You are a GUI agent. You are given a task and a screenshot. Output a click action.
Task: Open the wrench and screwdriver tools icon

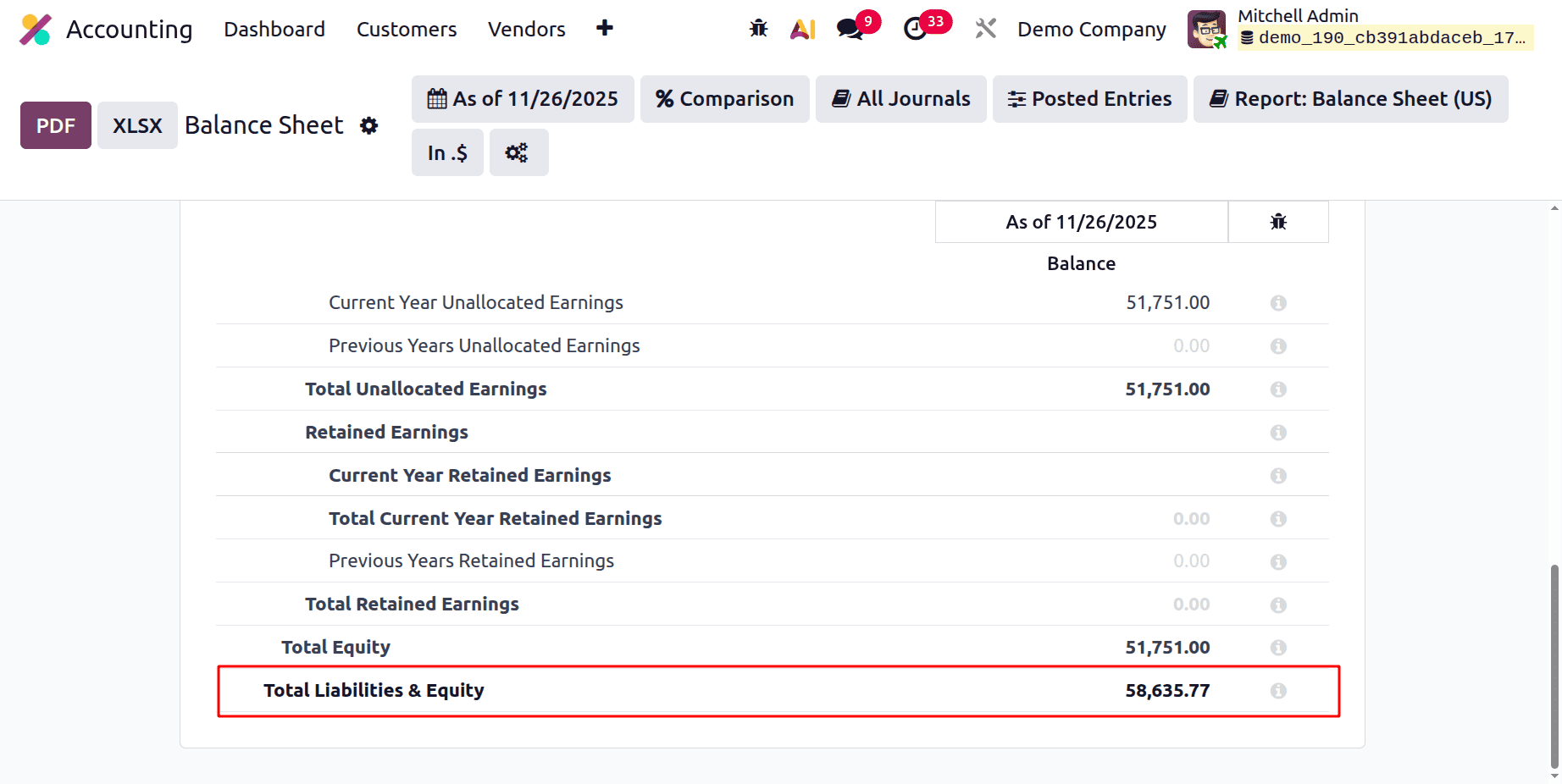985,29
